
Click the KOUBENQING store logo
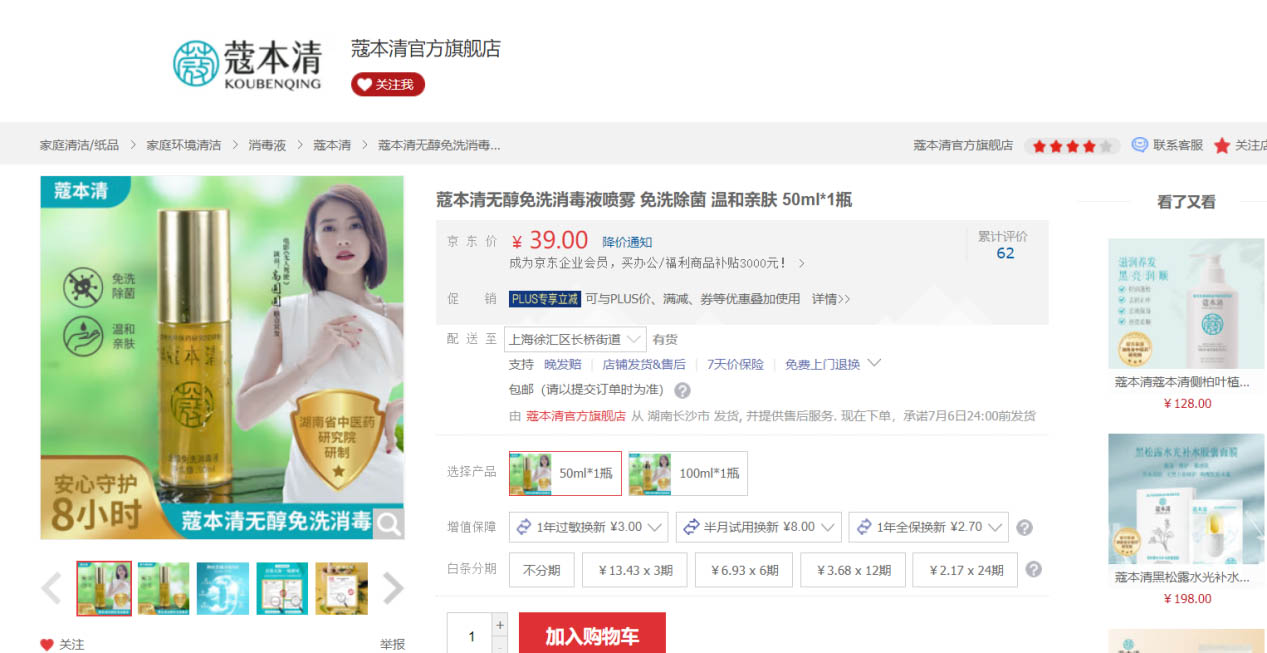click(x=247, y=64)
